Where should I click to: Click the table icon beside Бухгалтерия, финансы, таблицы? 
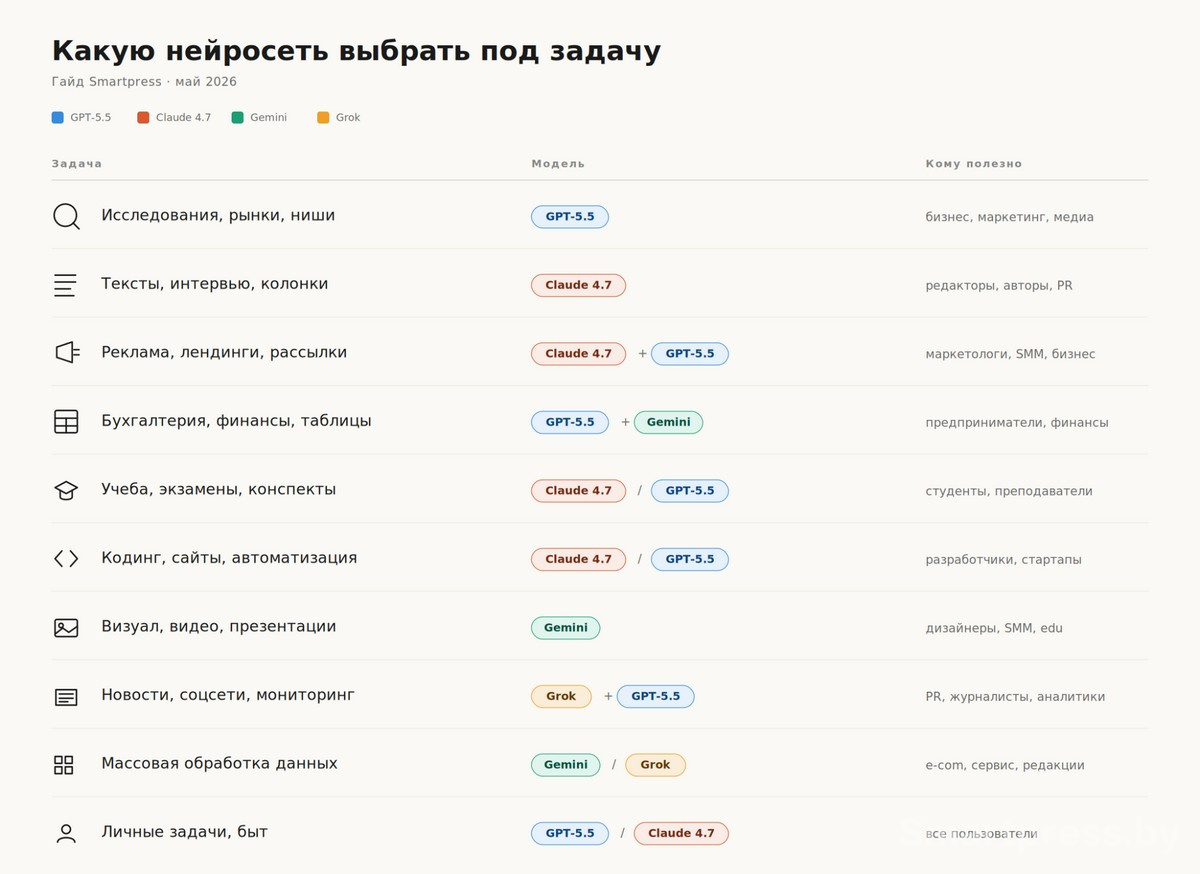66,422
